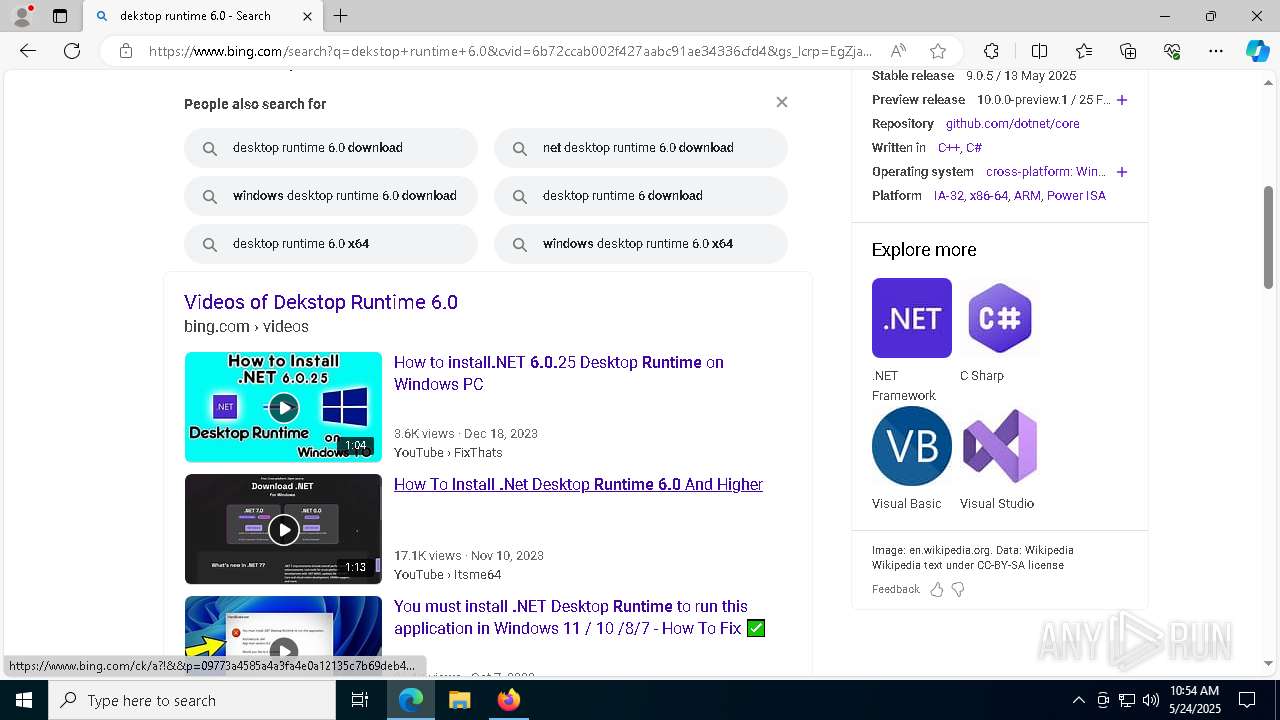Click the Feedback link in knowledge panel
This screenshot has height=720, width=1280.
click(895, 589)
